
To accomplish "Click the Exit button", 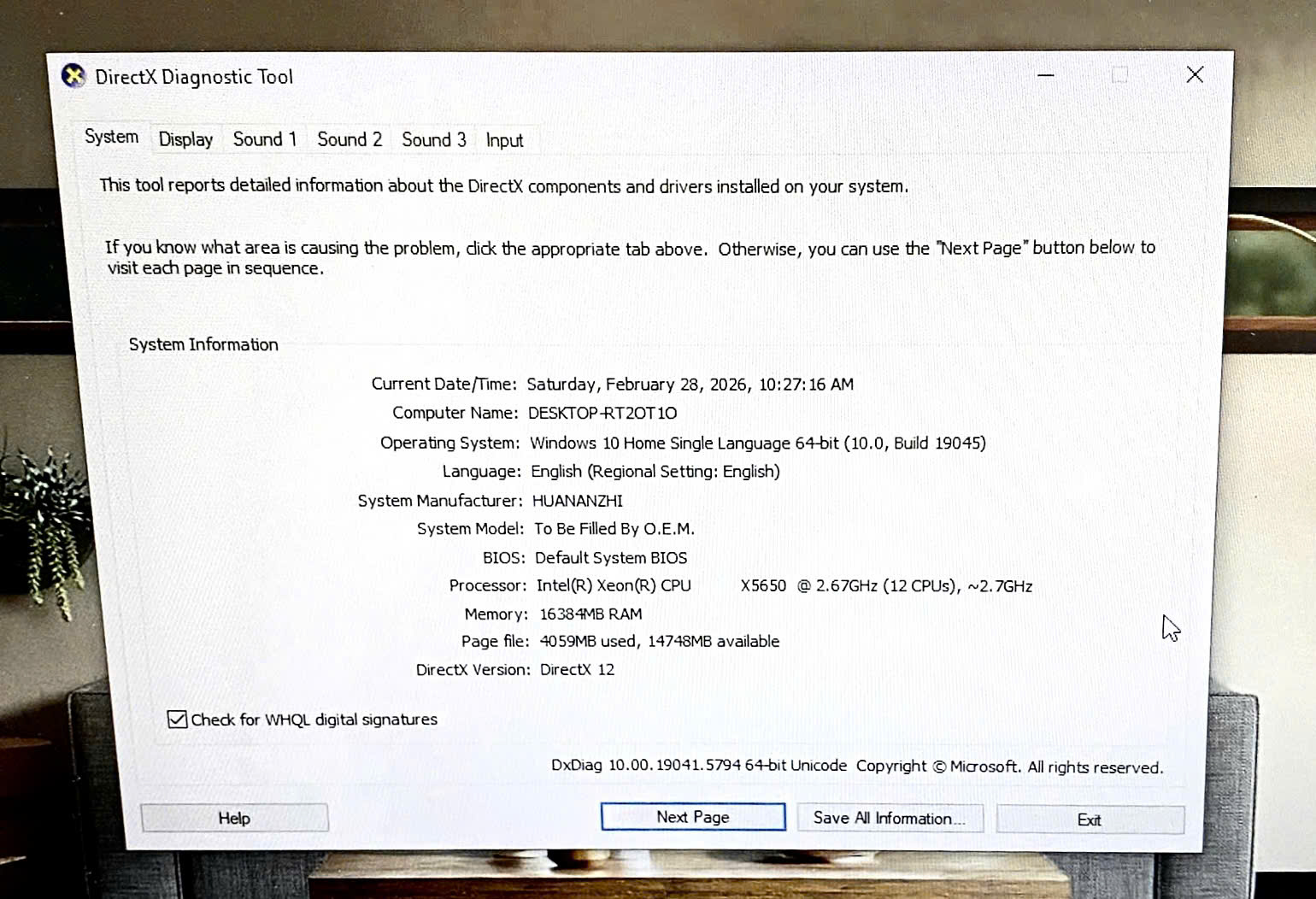I will point(1090,820).
